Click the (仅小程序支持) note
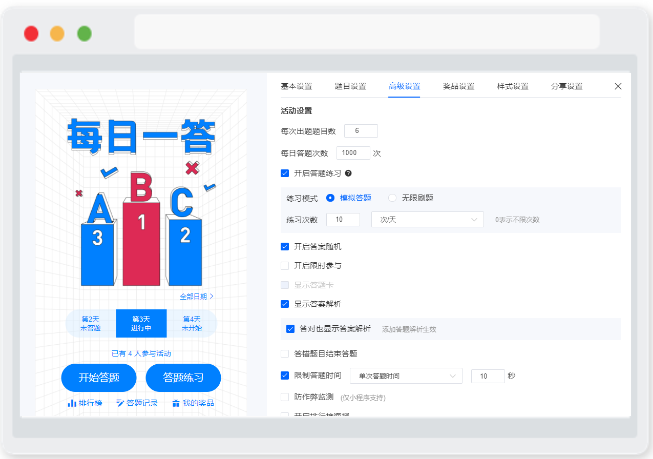The image size is (653, 459). [363, 398]
